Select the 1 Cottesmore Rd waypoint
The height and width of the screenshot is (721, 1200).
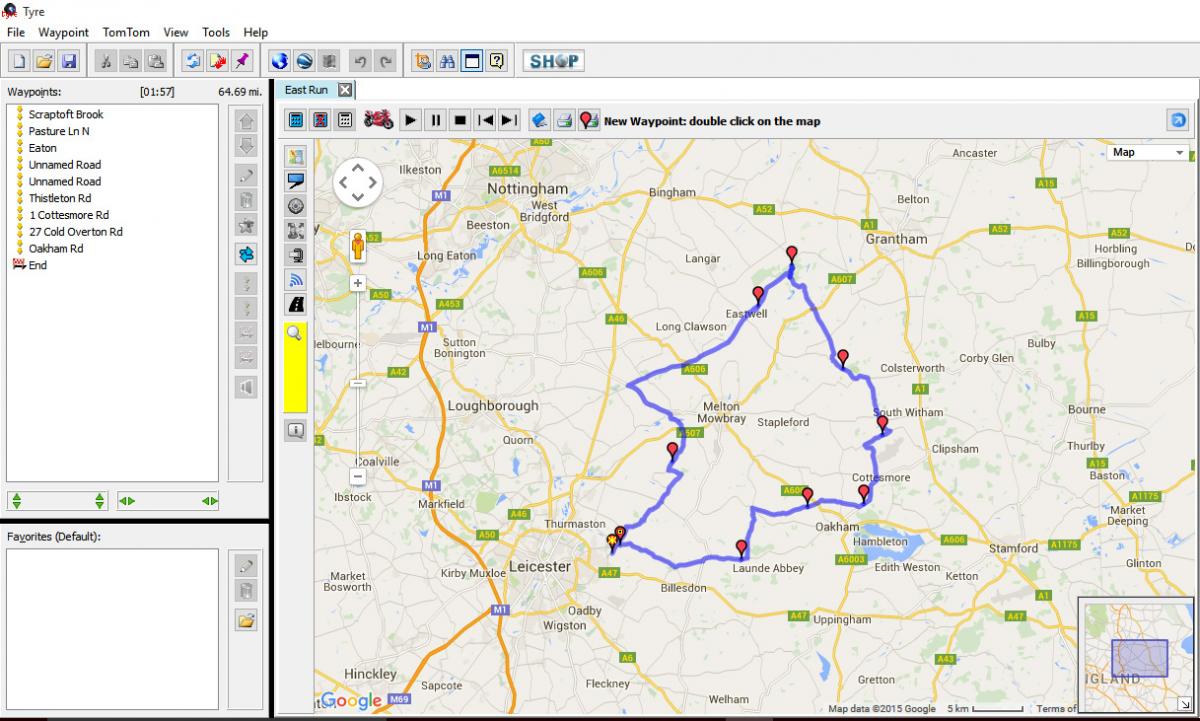click(x=69, y=215)
